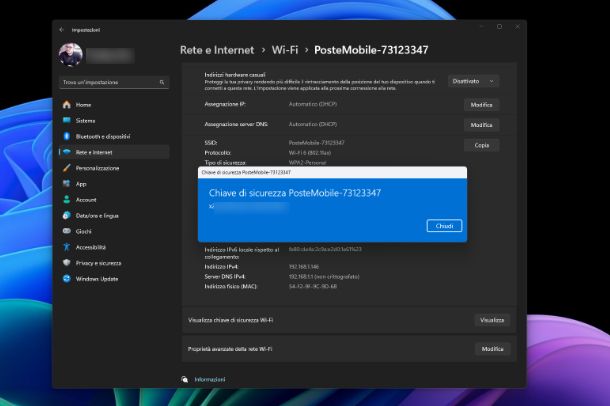Select Windows Update in the sidebar
Viewport: 610px width, 406px height.
[x=97, y=279]
